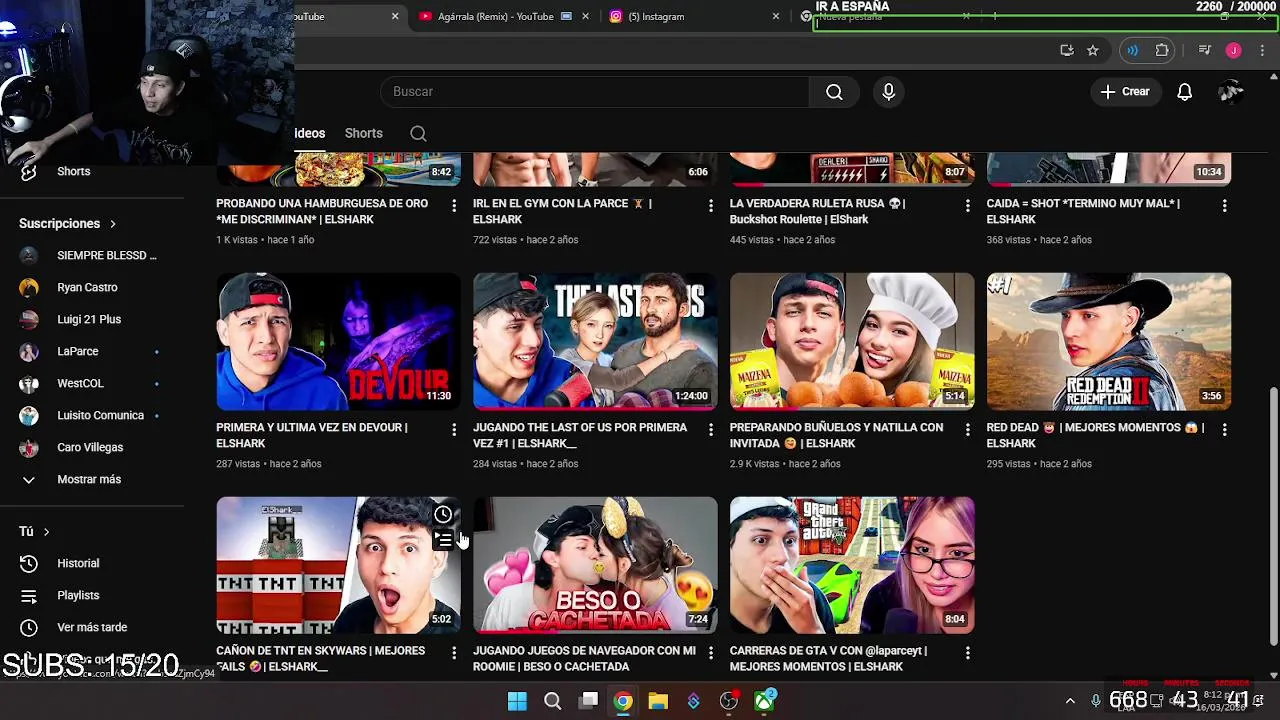
Task: Start voice search with microphone icon
Action: [888, 92]
